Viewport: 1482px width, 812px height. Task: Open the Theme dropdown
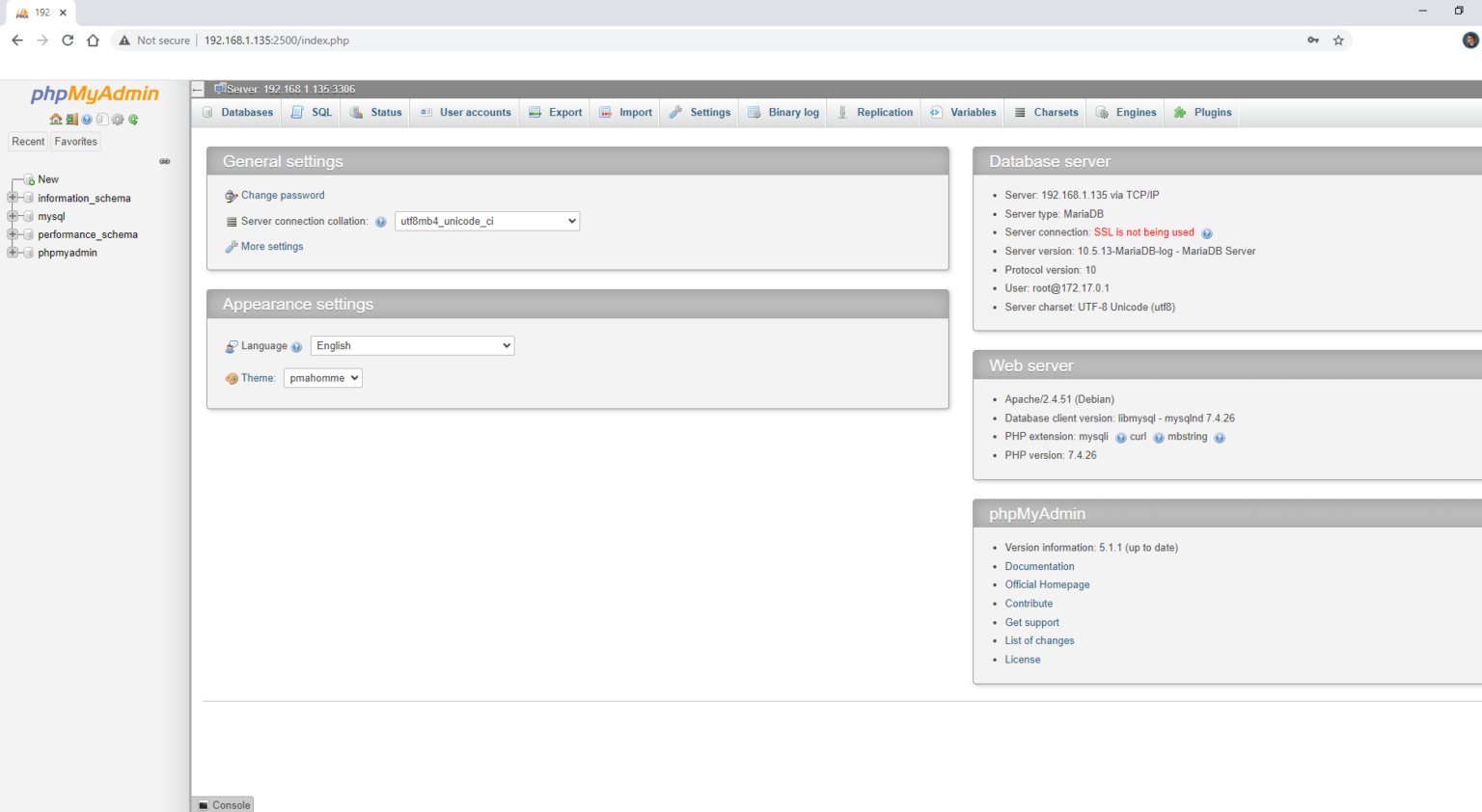(x=322, y=377)
